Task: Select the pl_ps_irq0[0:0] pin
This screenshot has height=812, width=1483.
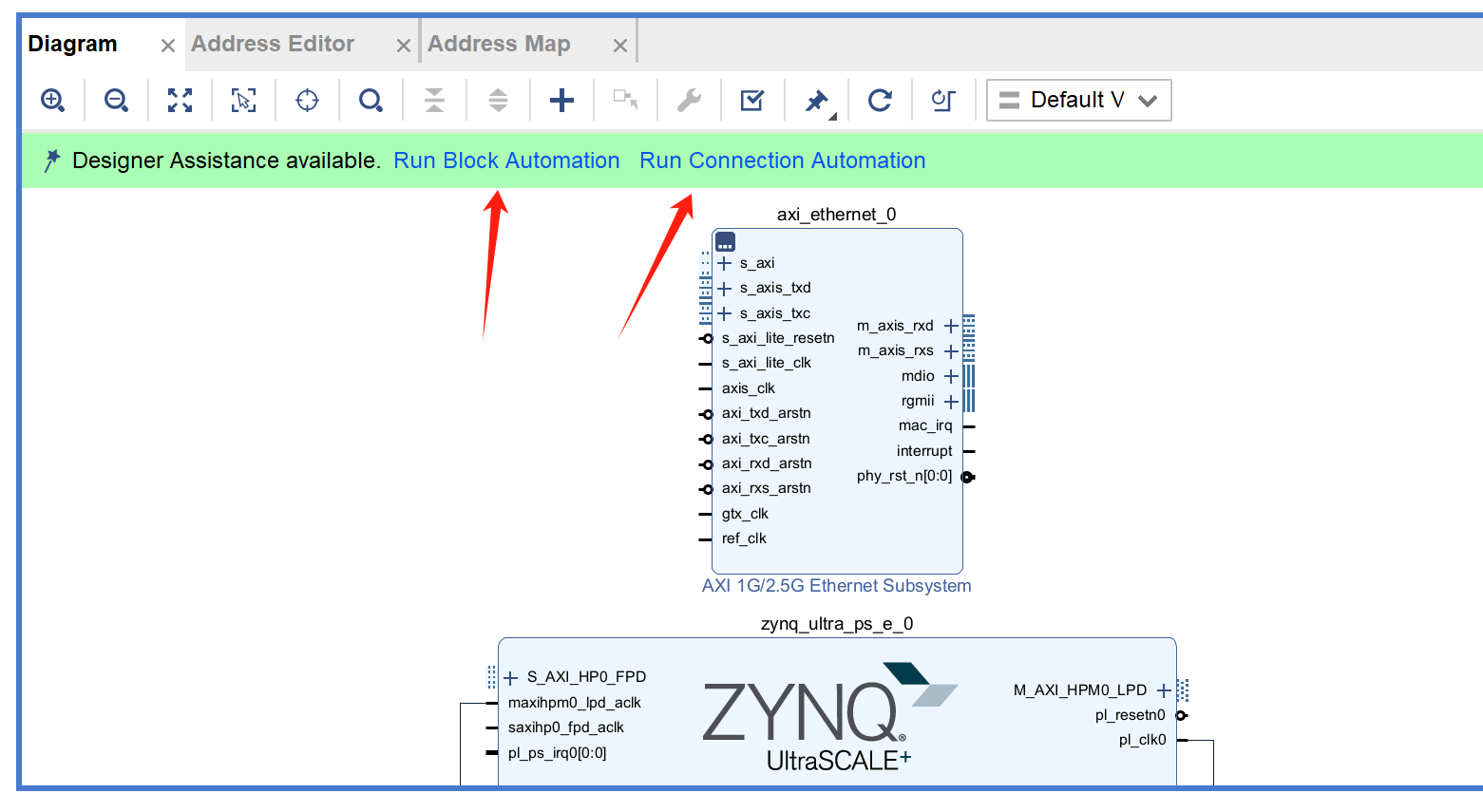Action: (x=557, y=753)
